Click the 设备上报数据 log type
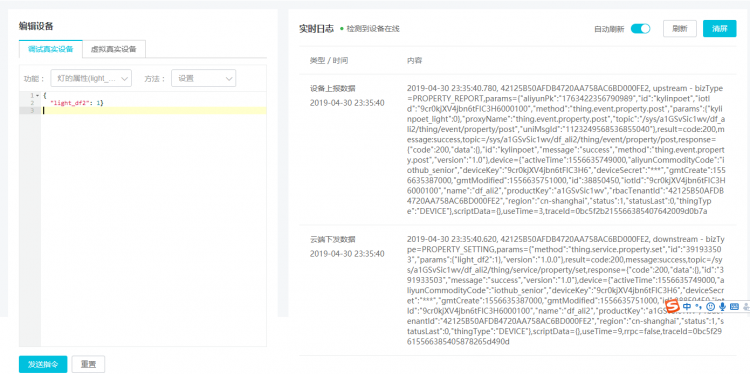Image resolution: width=750 pixels, height=374 pixels. pyautogui.click(x=332, y=88)
